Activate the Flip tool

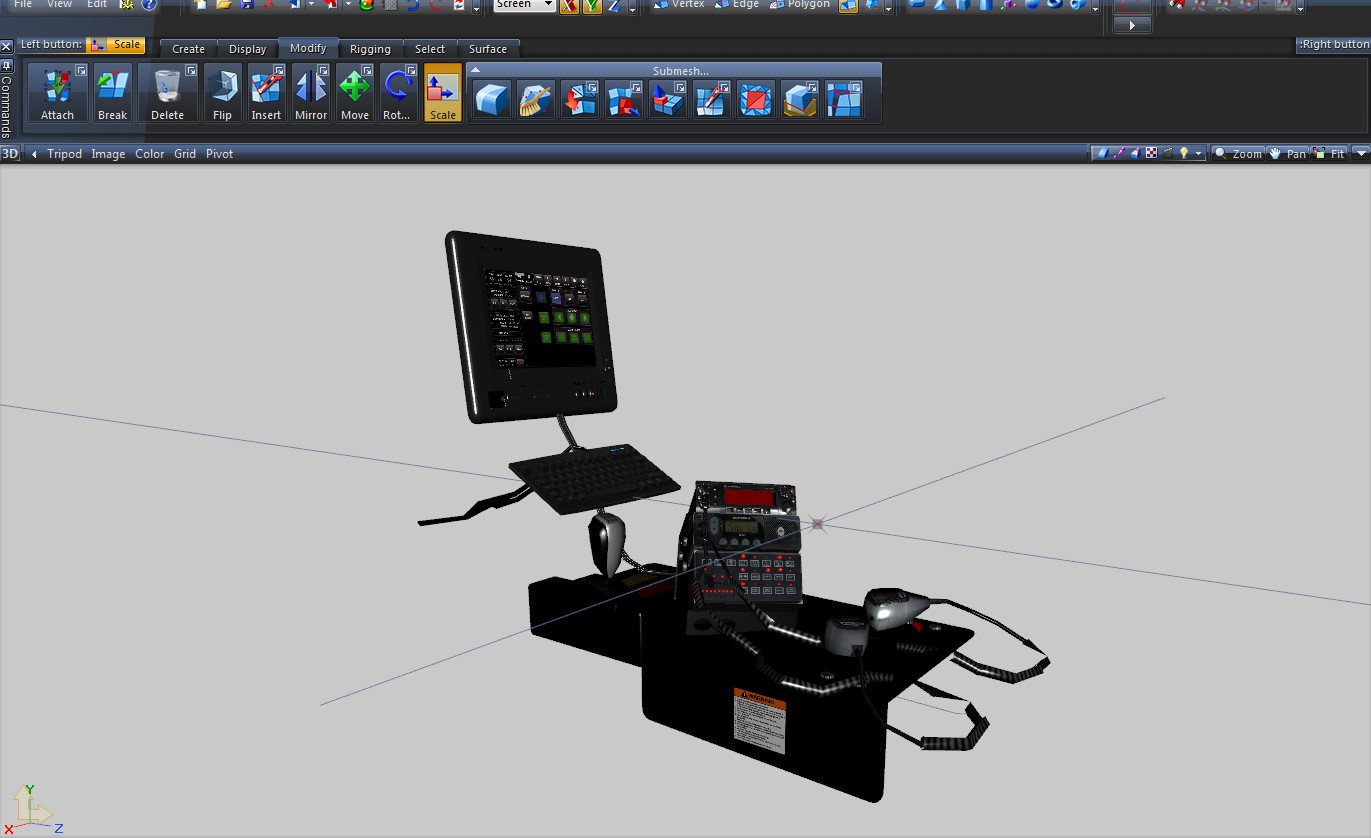(x=222, y=93)
